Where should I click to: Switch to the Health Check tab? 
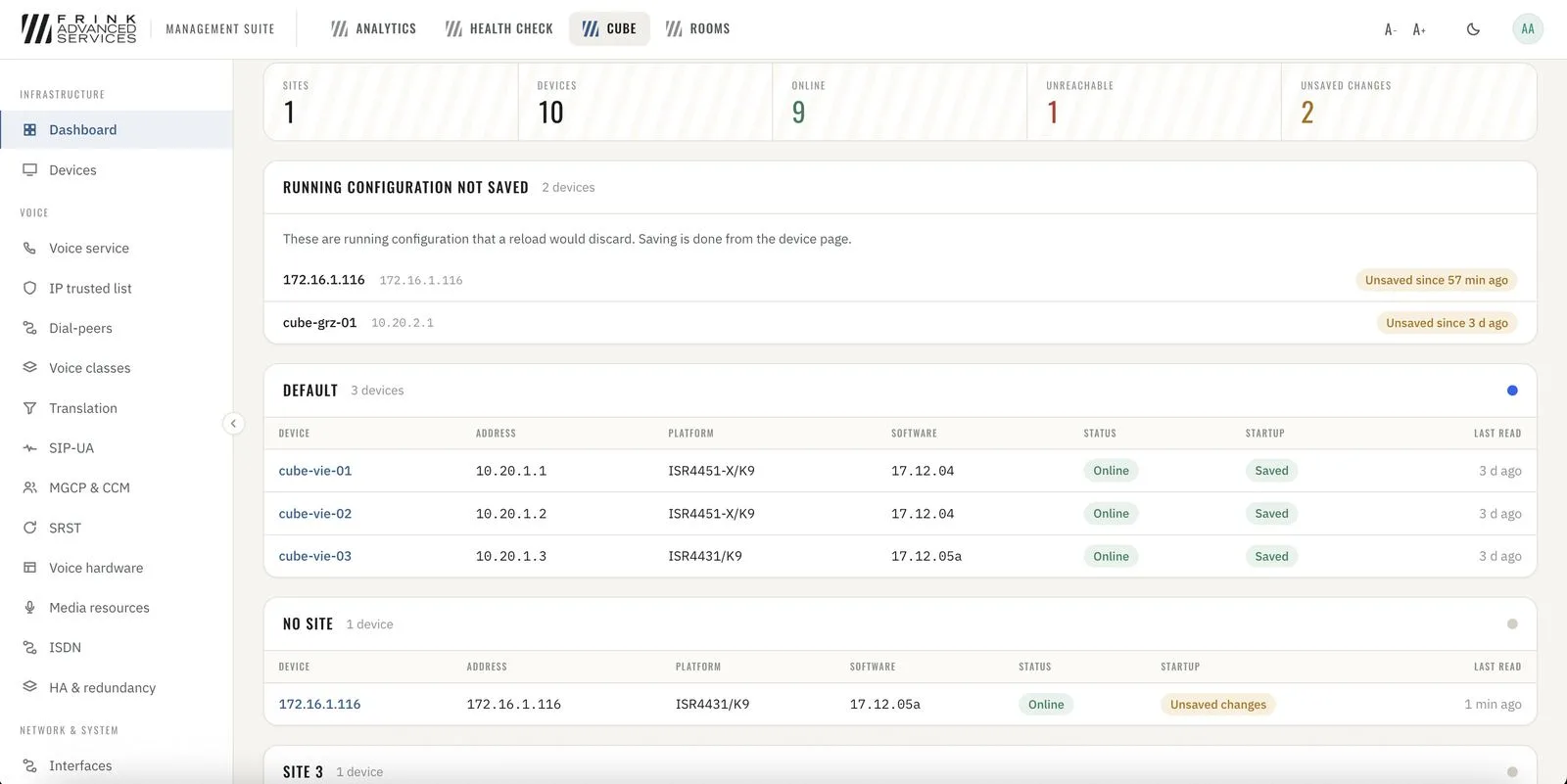499,29
